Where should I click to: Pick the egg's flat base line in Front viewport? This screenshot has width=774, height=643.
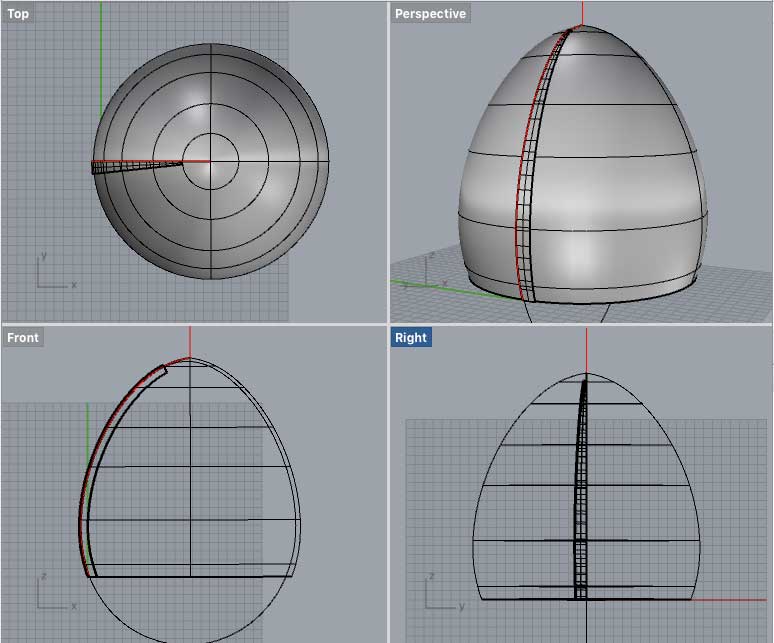(190, 577)
